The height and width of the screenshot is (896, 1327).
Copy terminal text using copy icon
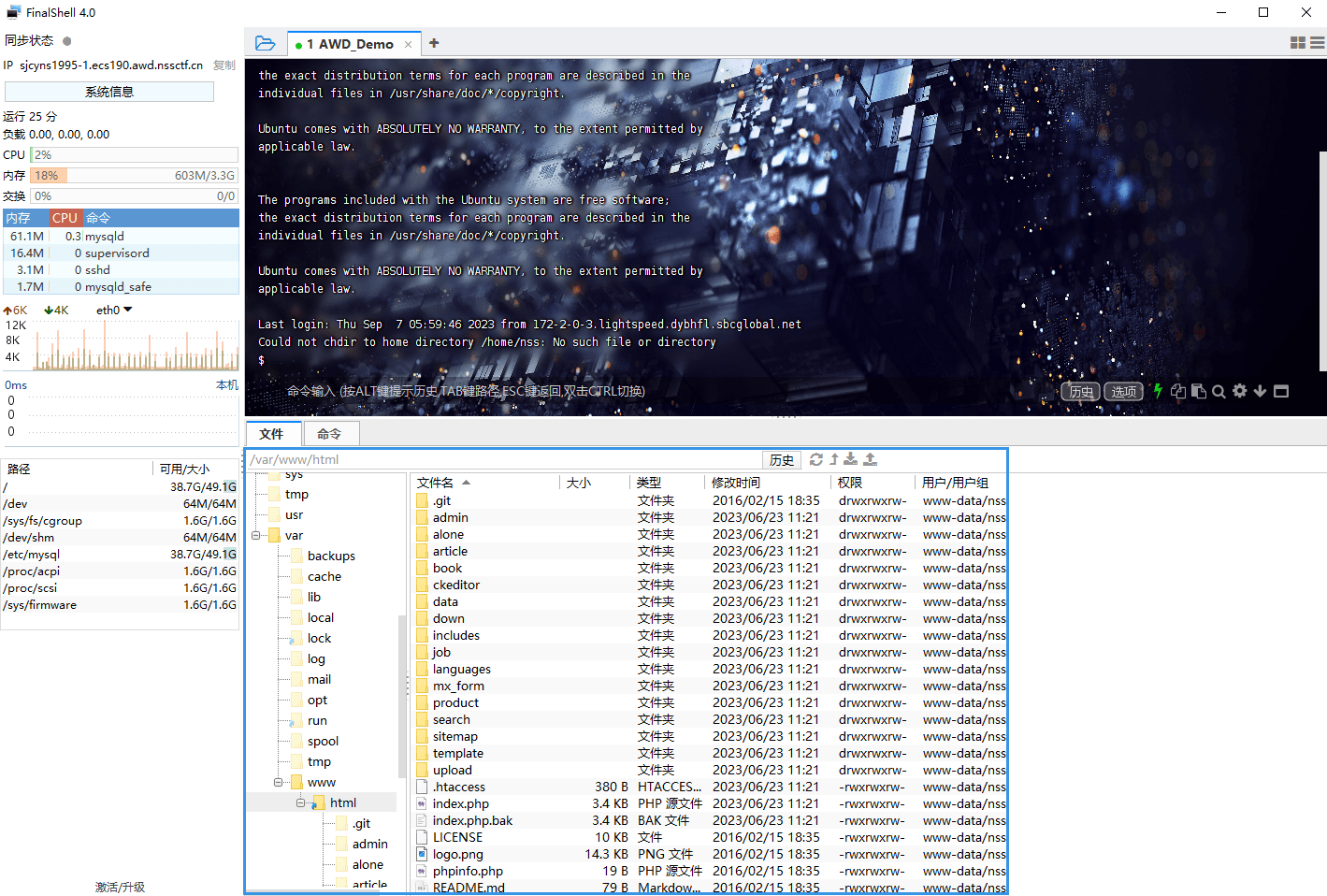point(1178,391)
